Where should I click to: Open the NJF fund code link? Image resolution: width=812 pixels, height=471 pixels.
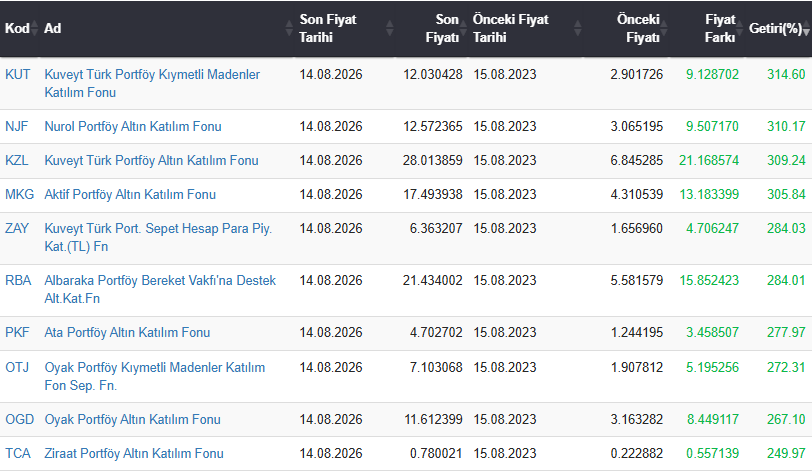pyautogui.click(x=17, y=126)
